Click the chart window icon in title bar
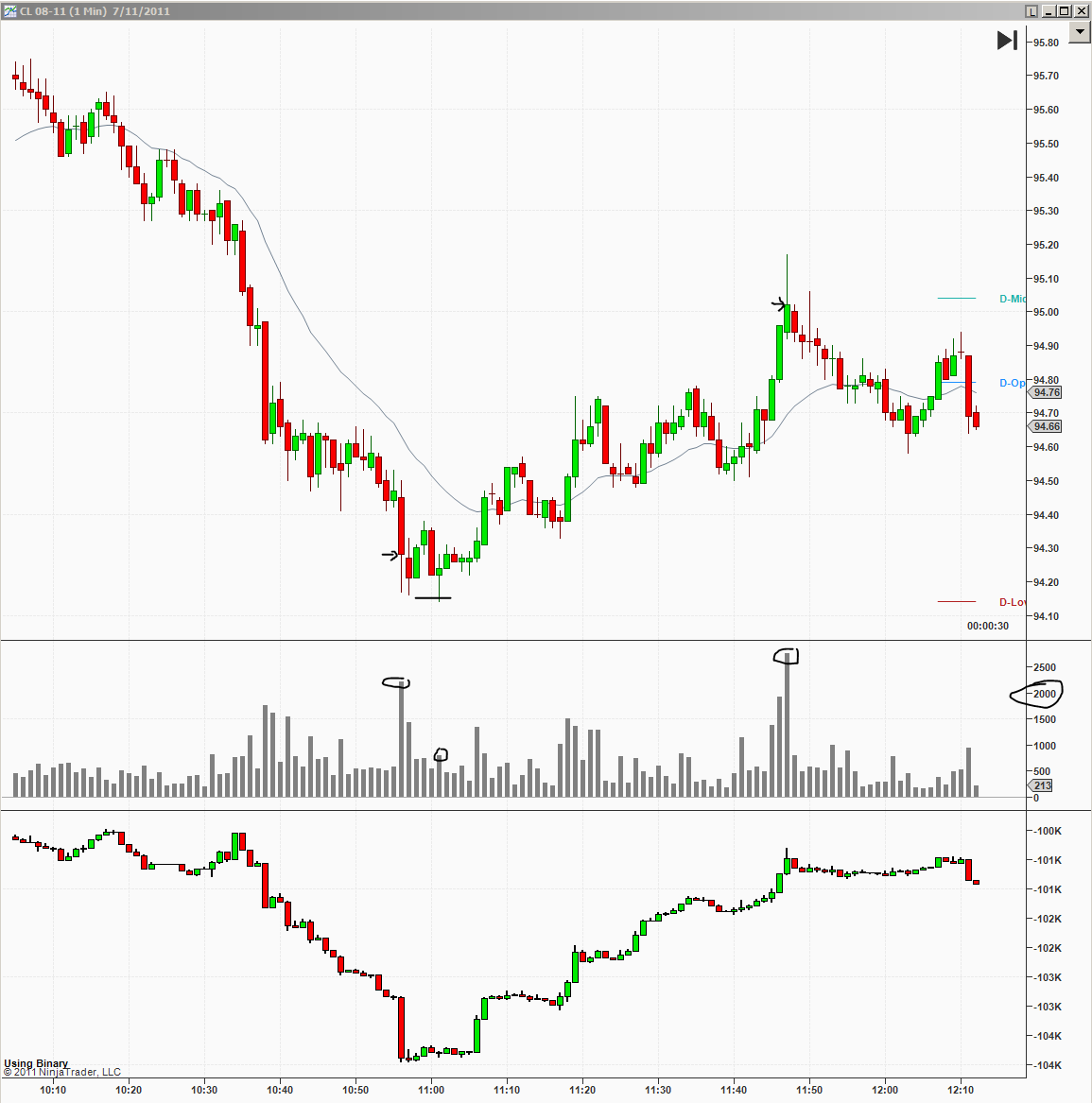Screen dimensions: 1092x1103 [x=9, y=10]
